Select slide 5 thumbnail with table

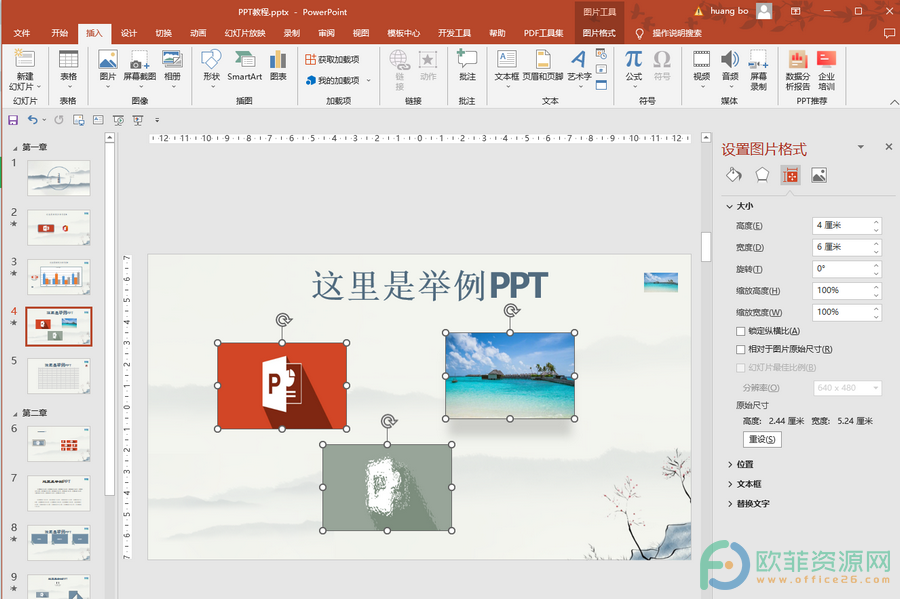pos(59,376)
